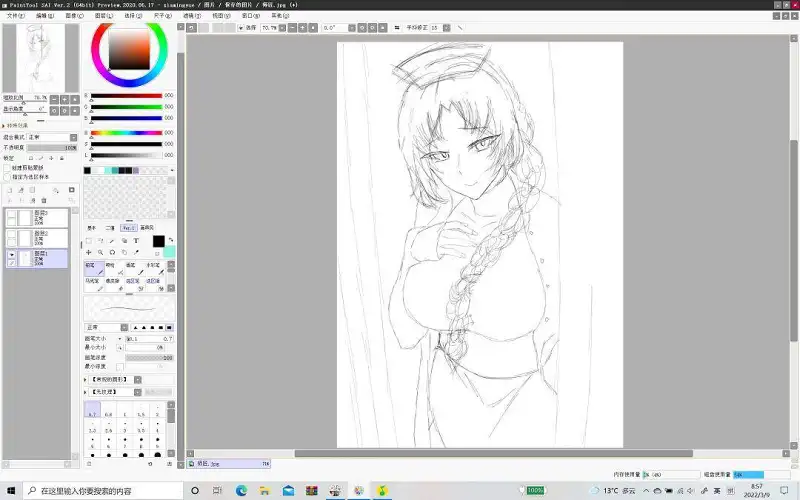Screen dimensions: 800x500
Task: Choose the 1.5 brush size preset
Action: (x=141, y=410)
